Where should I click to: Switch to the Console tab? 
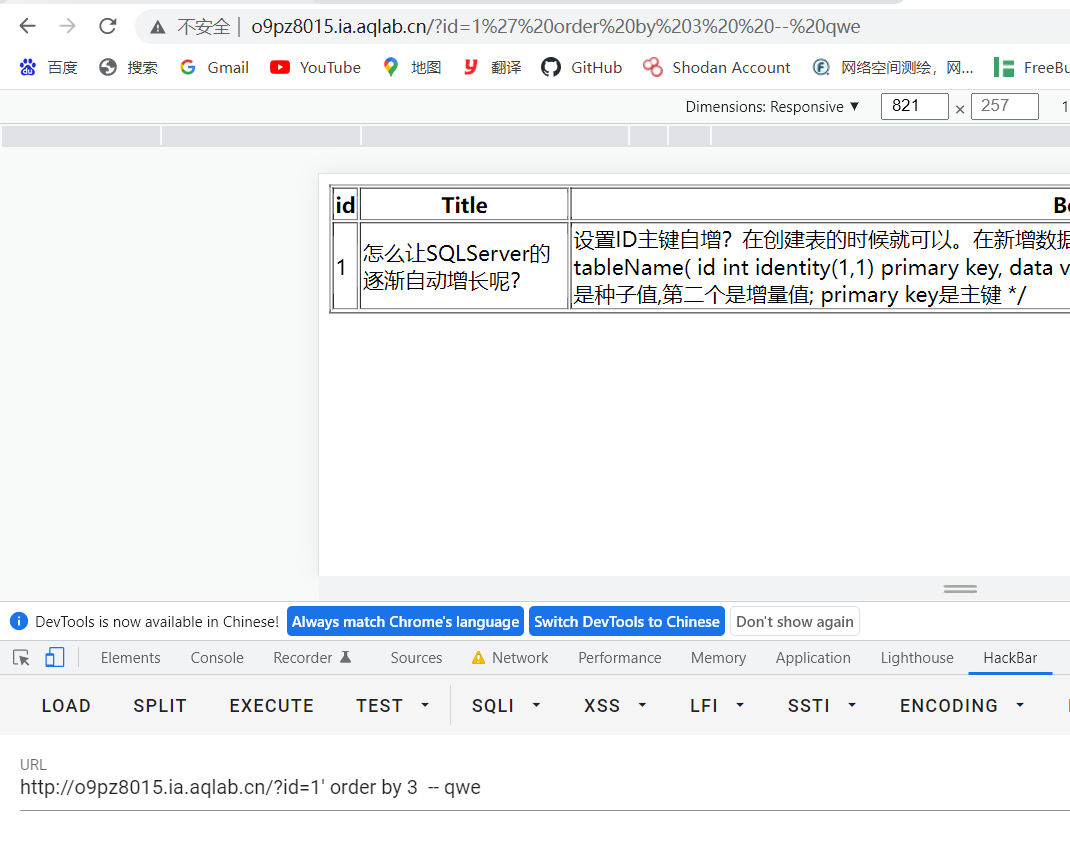click(216, 657)
